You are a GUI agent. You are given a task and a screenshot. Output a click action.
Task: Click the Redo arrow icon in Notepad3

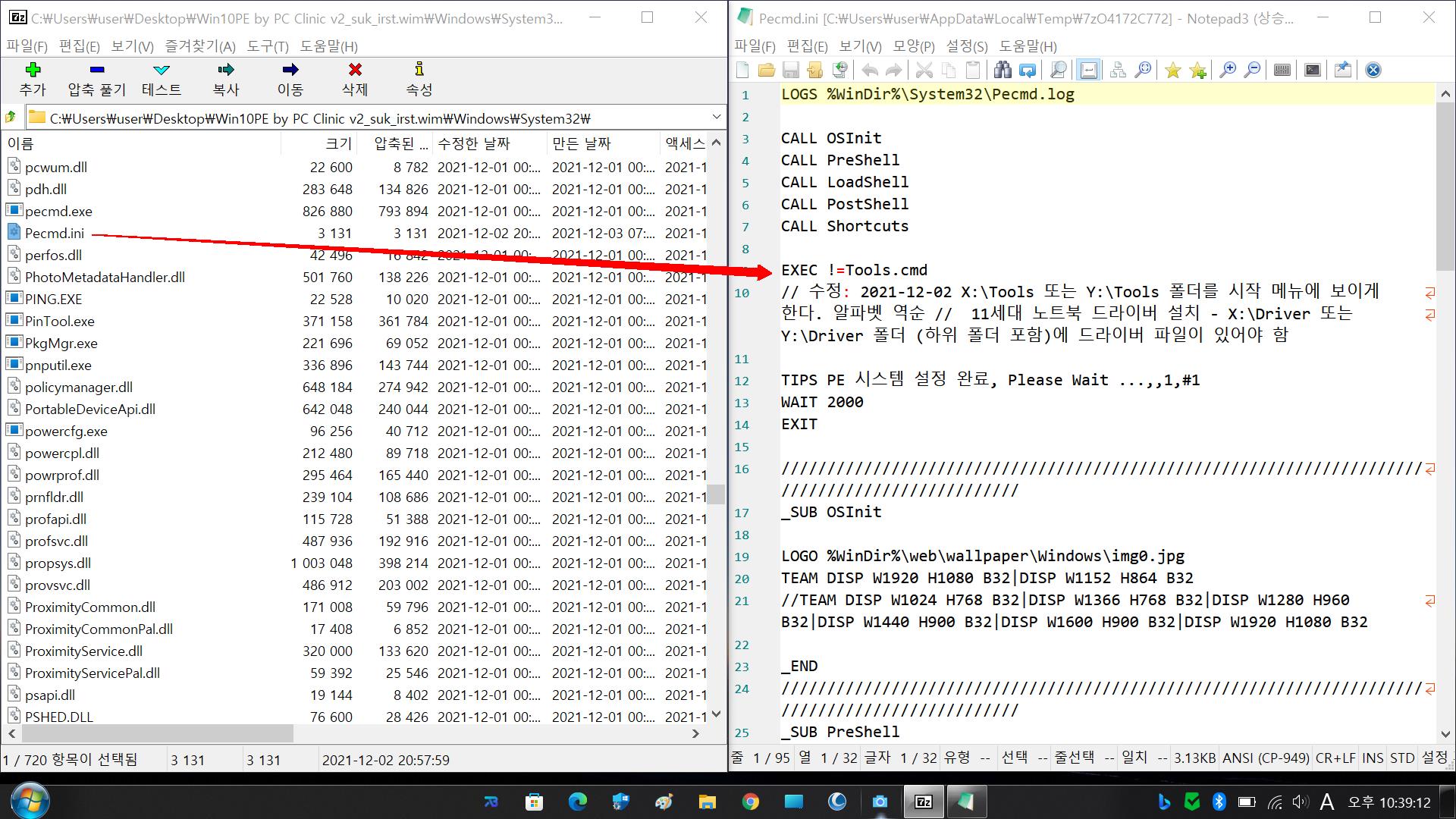tap(894, 71)
